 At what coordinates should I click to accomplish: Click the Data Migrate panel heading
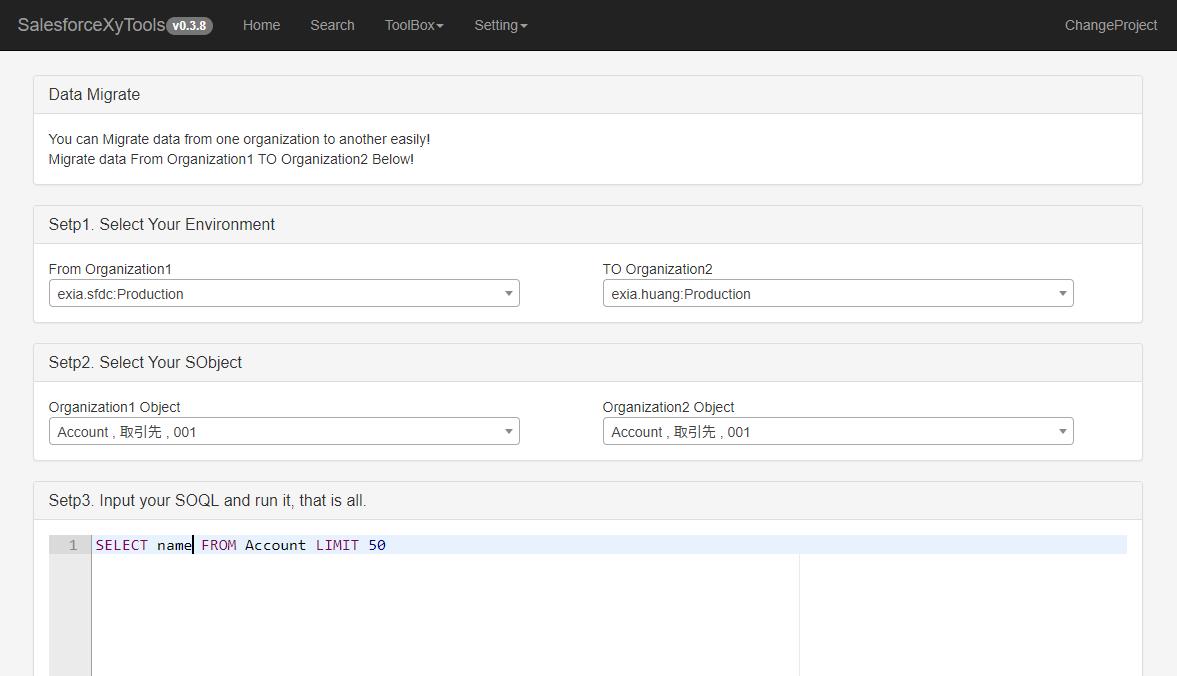click(x=95, y=95)
